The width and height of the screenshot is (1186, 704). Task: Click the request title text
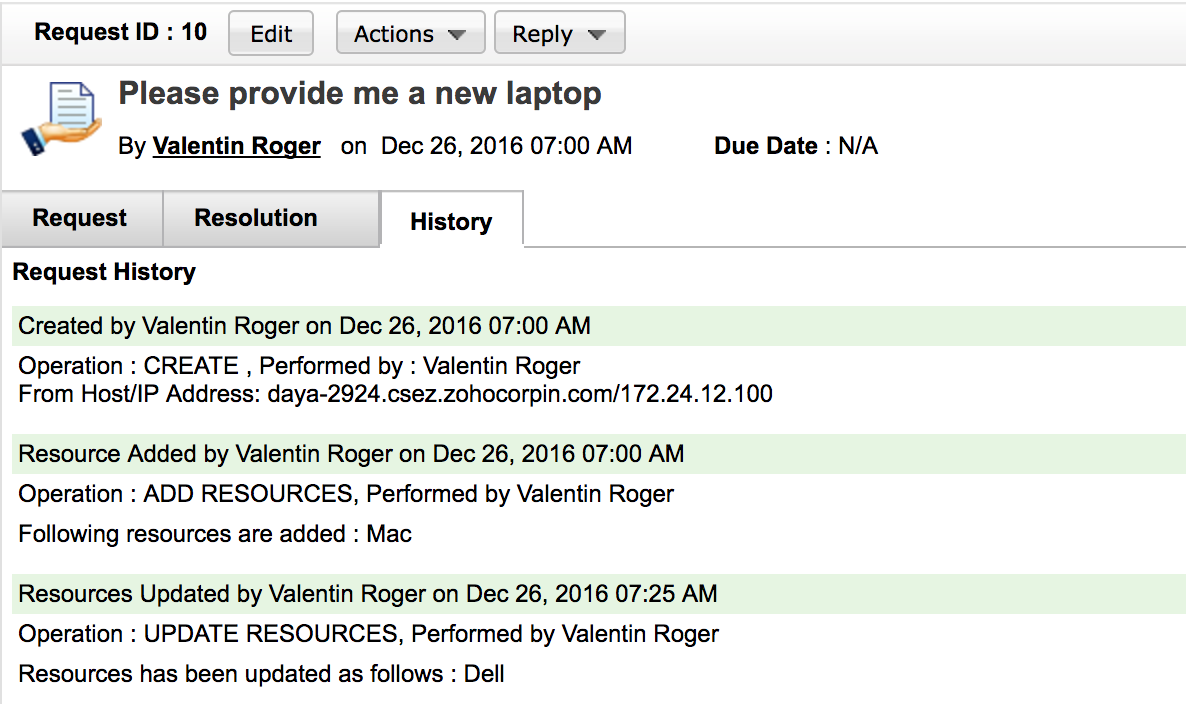pyautogui.click(x=360, y=93)
